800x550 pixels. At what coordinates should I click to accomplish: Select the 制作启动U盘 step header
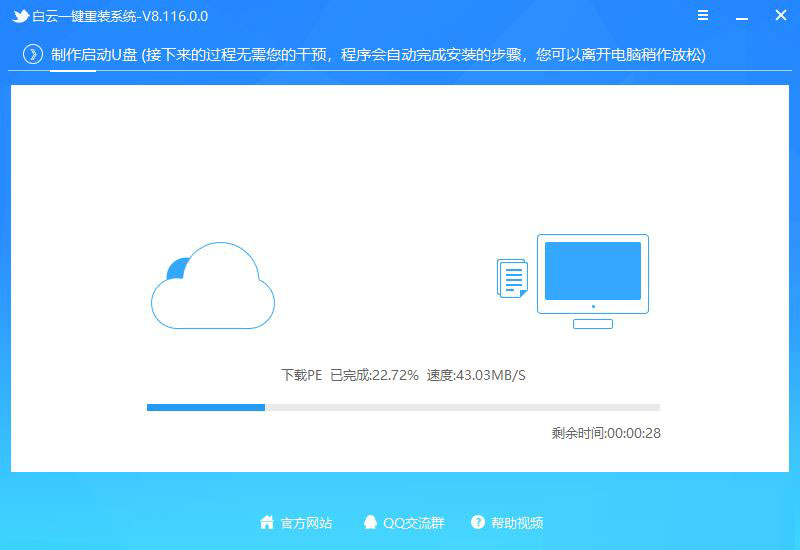point(94,55)
